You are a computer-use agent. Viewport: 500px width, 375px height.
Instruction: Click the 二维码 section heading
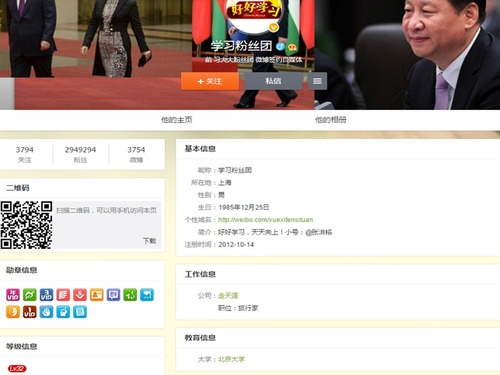tap(18, 188)
